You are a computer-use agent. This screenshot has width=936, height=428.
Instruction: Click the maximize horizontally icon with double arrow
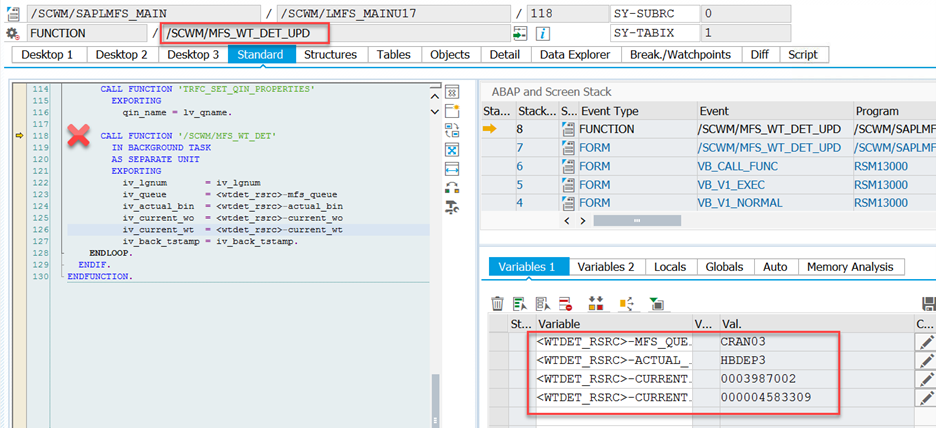(x=452, y=168)
